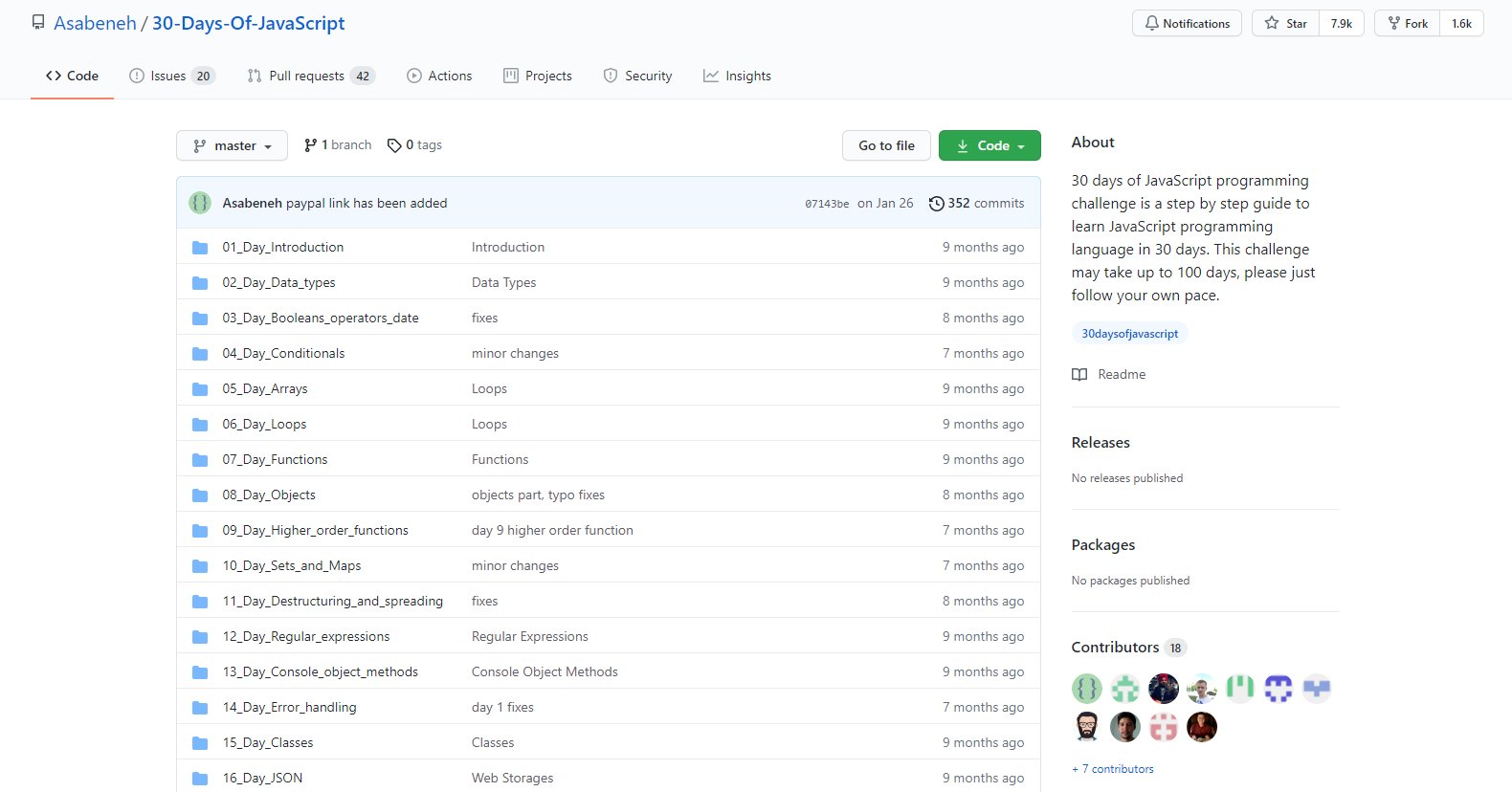
Task: Open the bearded cartoon contributor avatar
Action: 1087,727
